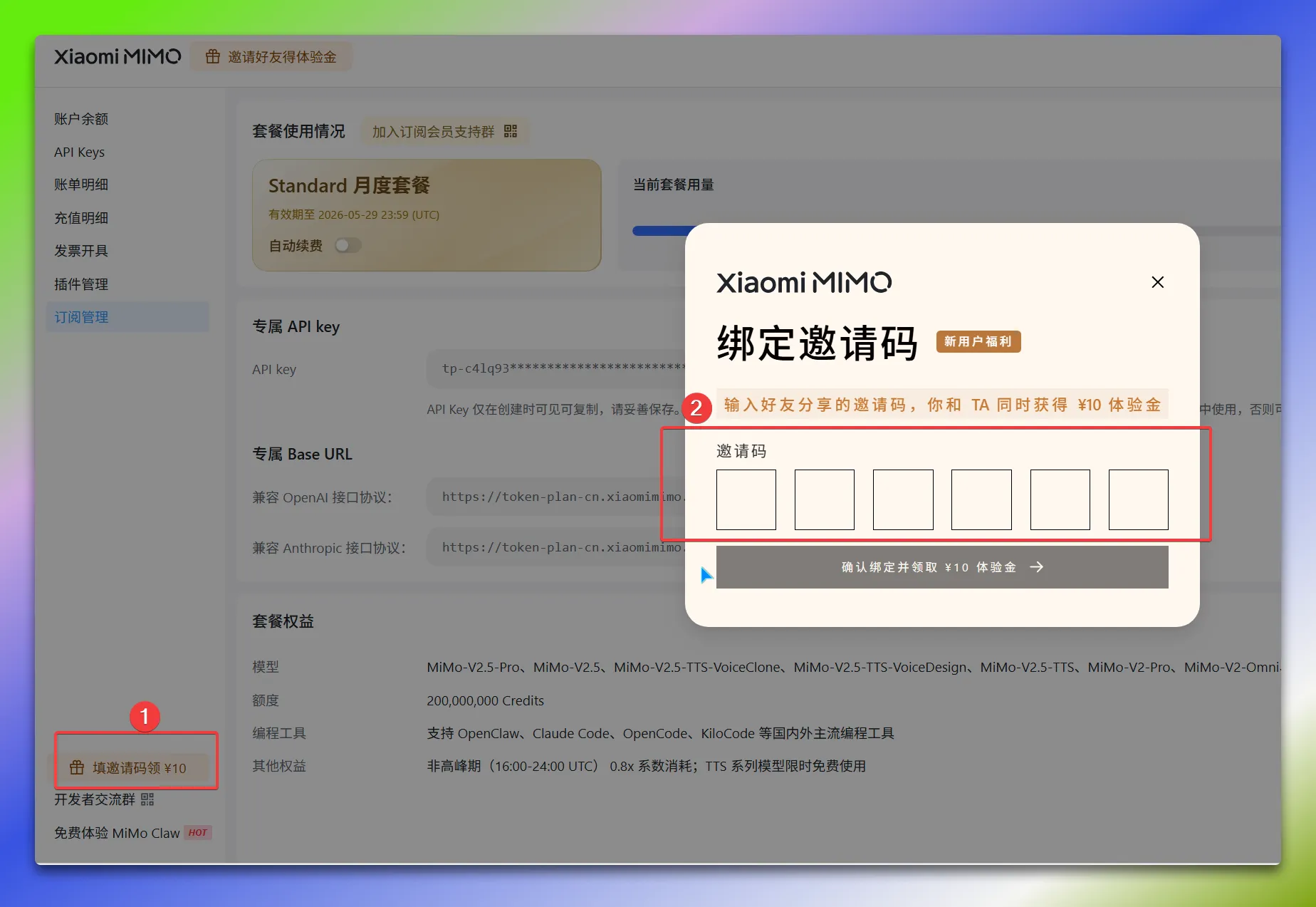
Task: Click 加入订阅会员支持群 button
Action: pos(444,132)
